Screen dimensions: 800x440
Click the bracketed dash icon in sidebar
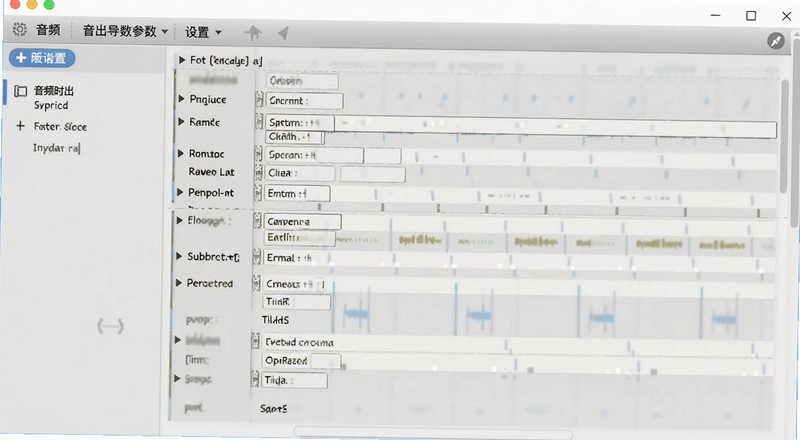pos(110,326)
